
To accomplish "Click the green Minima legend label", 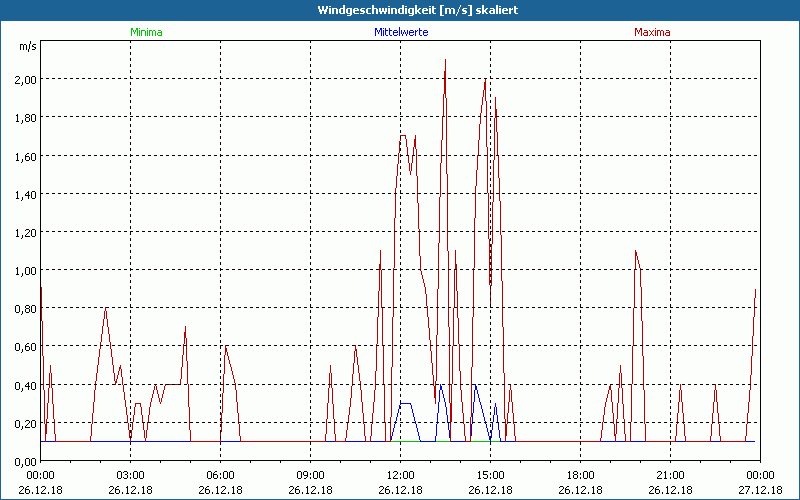I will point(146,32).
